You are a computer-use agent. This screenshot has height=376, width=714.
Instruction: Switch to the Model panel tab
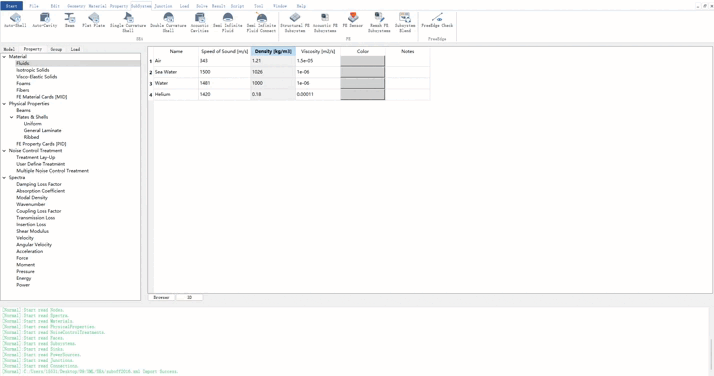click(9, 49)
